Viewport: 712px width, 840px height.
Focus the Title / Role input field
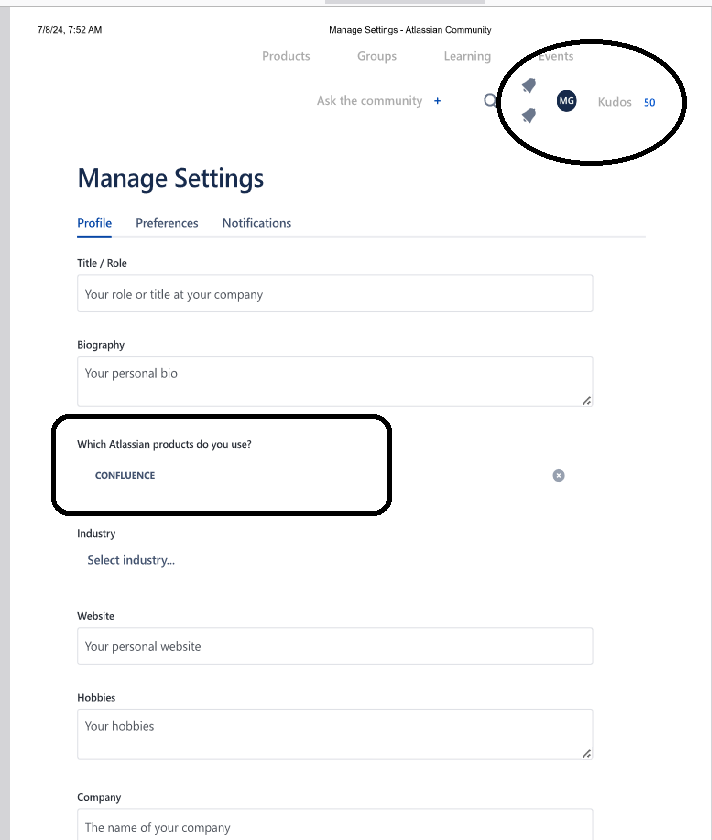click(335, 293)
